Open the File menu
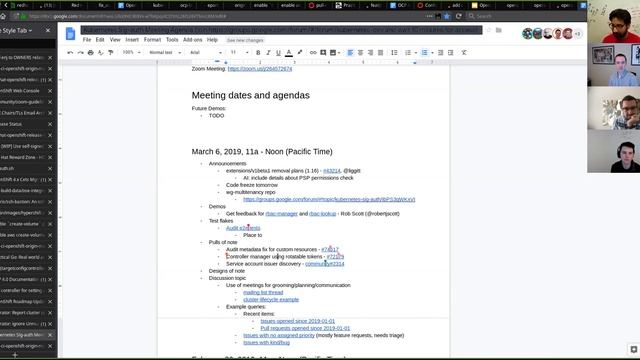 point(87,40)
